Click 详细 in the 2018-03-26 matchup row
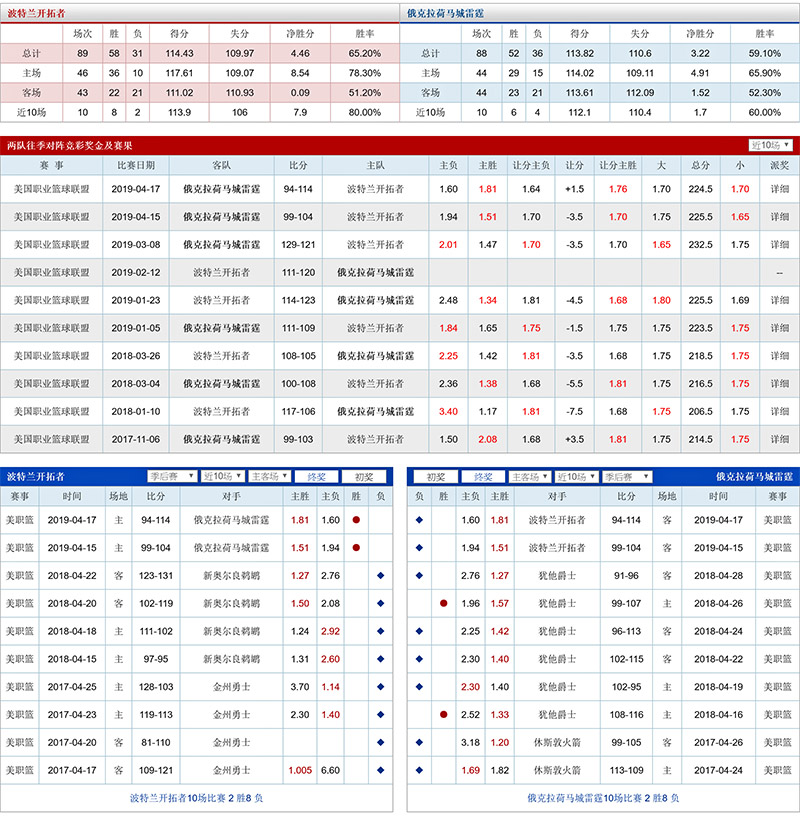The width and height of the screenshot is (800, 818). [x=780, y=356]
